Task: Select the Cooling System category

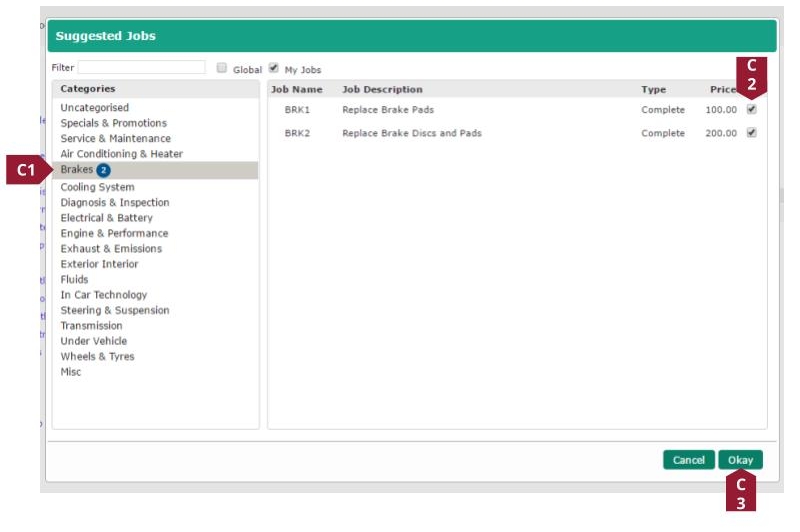Action: (97, 187)
